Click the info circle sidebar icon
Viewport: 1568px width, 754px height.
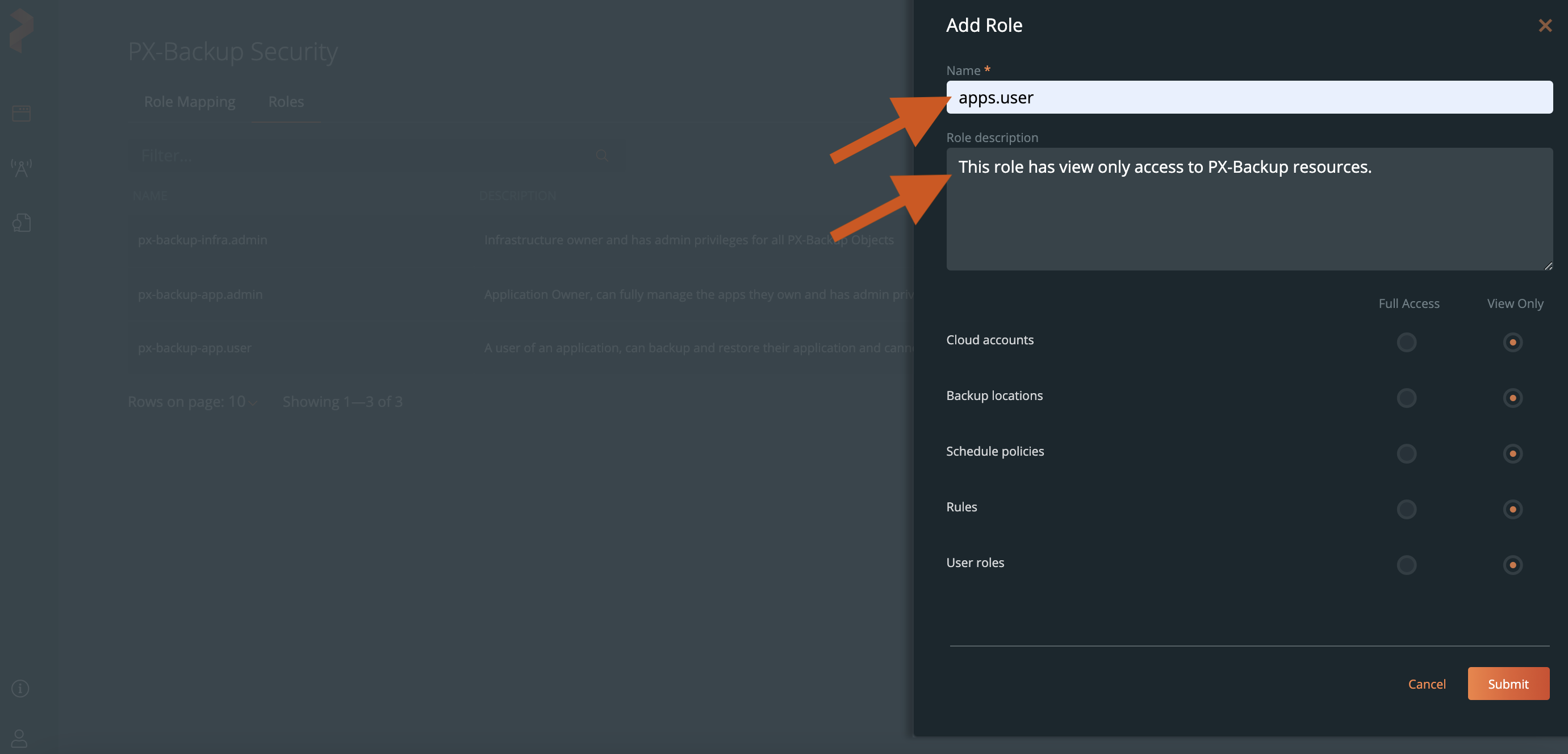[x=20, y=688]
